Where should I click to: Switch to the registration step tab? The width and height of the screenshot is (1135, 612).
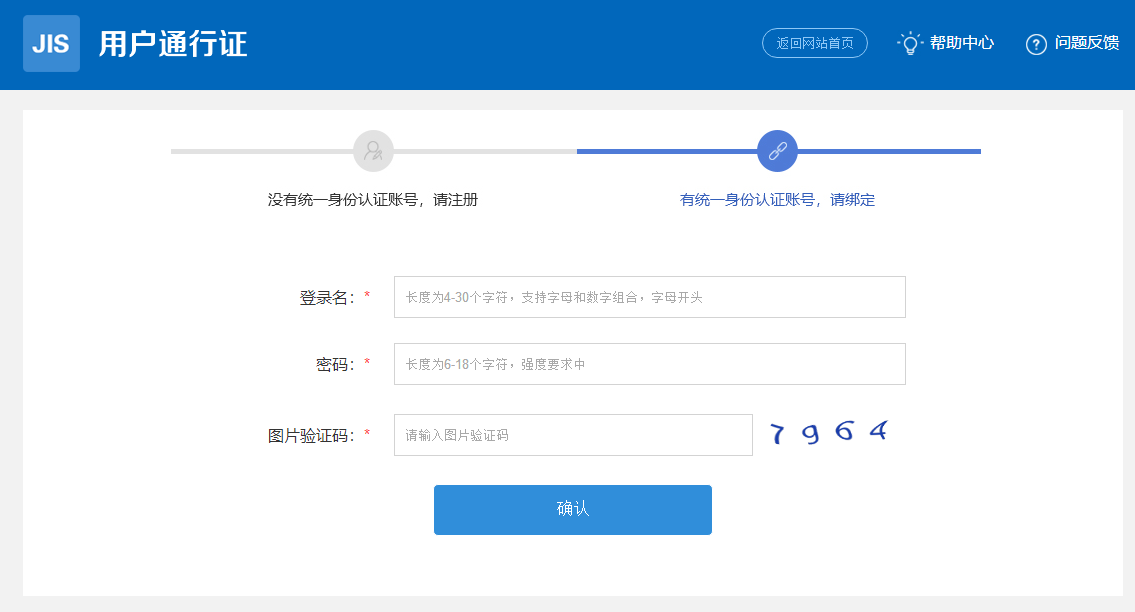click(374, 199)
